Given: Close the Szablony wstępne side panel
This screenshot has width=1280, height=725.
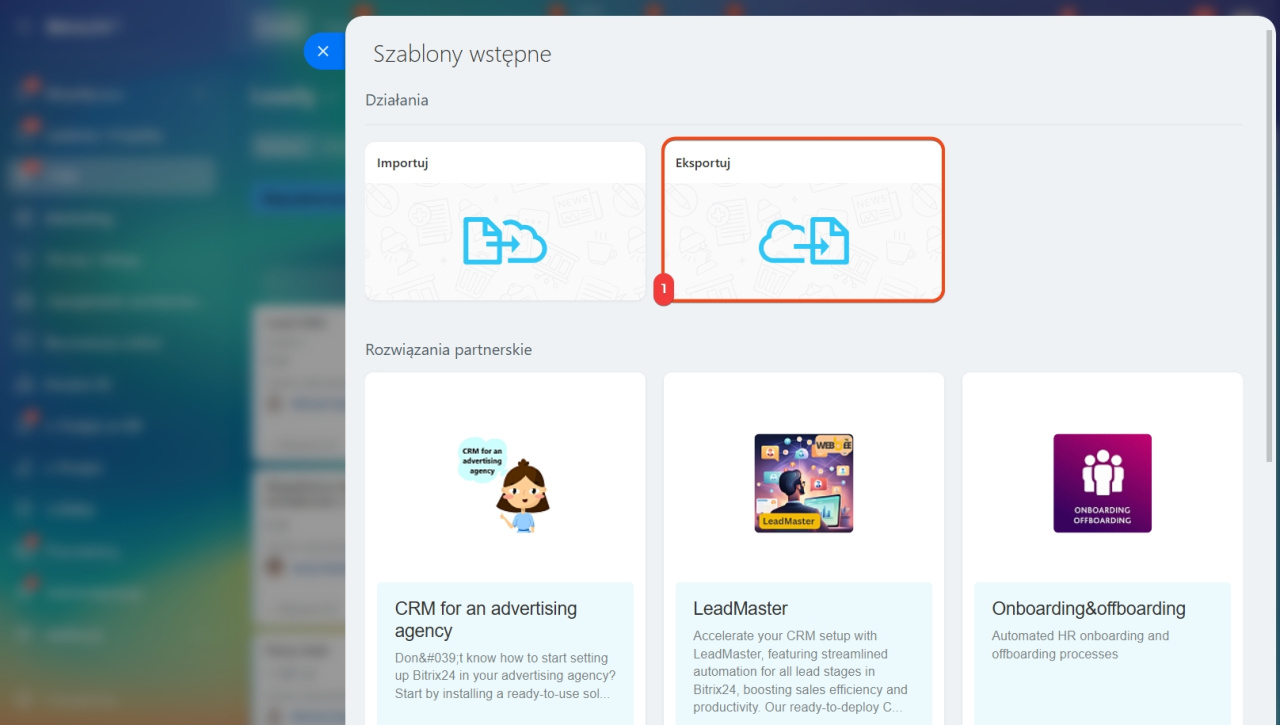Looking at the screenshot, I should point(322,51).
